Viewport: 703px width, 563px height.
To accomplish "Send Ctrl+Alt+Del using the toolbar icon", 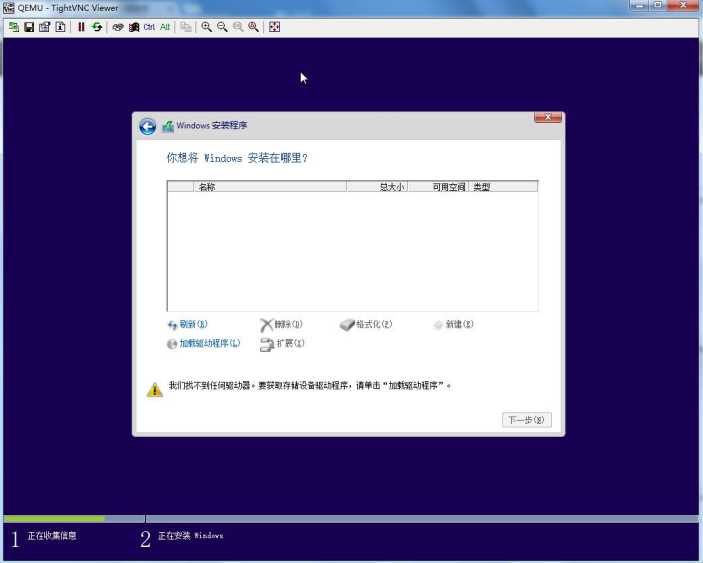I will [x=118, y=27].
